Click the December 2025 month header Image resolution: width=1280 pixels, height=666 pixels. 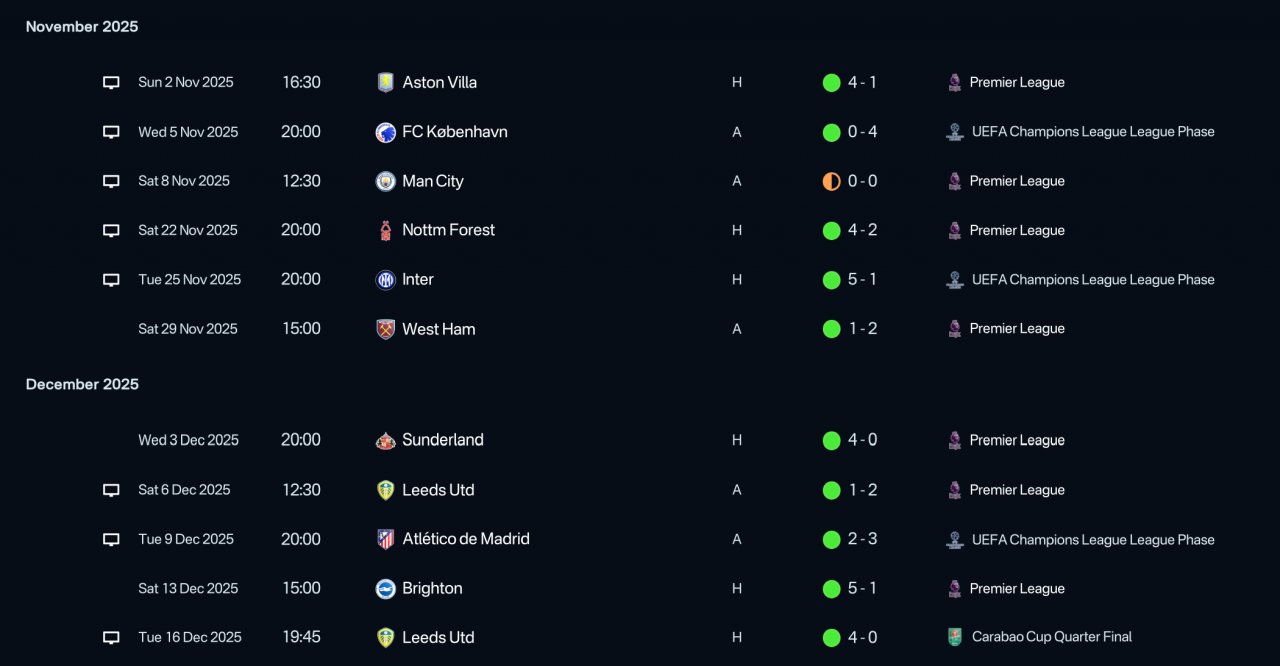click(x=82, y=384)
